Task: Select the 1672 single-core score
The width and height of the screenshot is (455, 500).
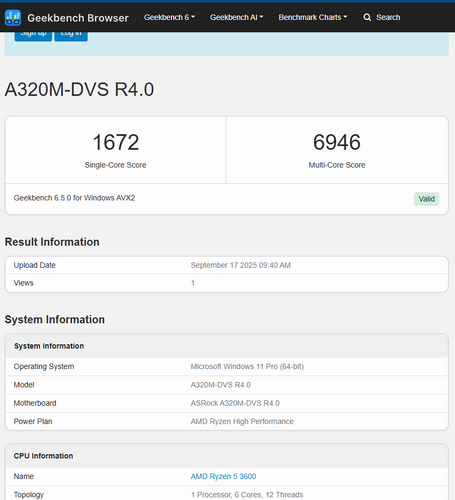Action: (x=116, y=142)
